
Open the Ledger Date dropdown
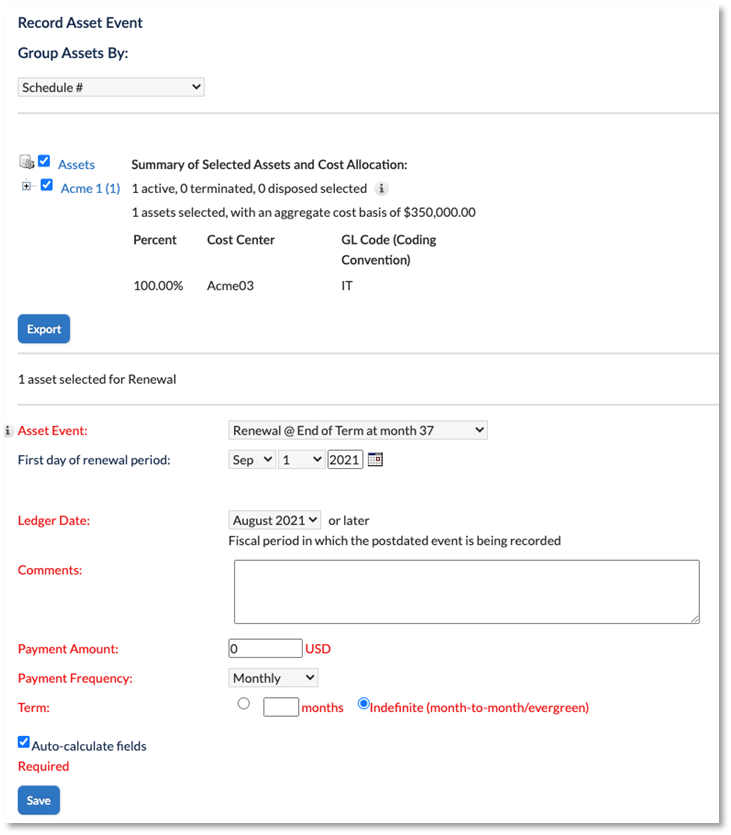click(x=275, y=520)
